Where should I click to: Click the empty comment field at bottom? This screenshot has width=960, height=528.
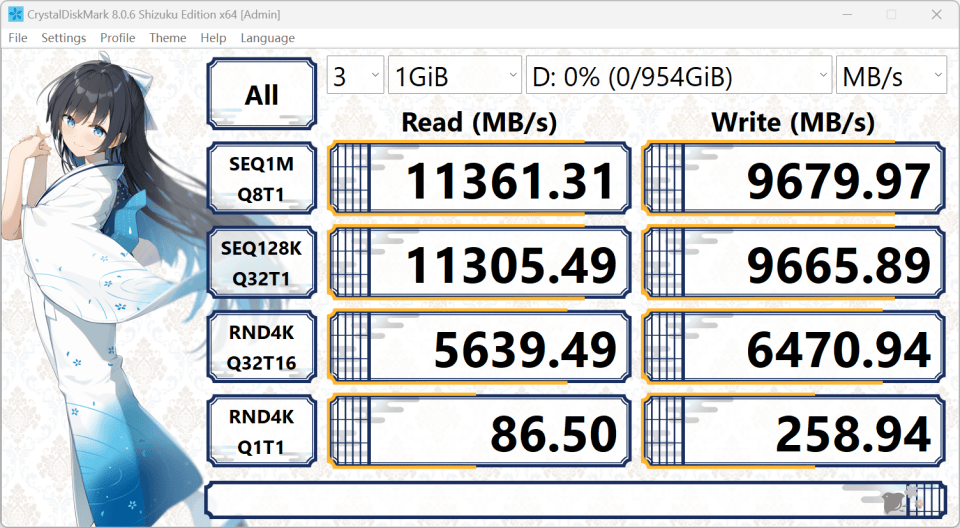576,500
